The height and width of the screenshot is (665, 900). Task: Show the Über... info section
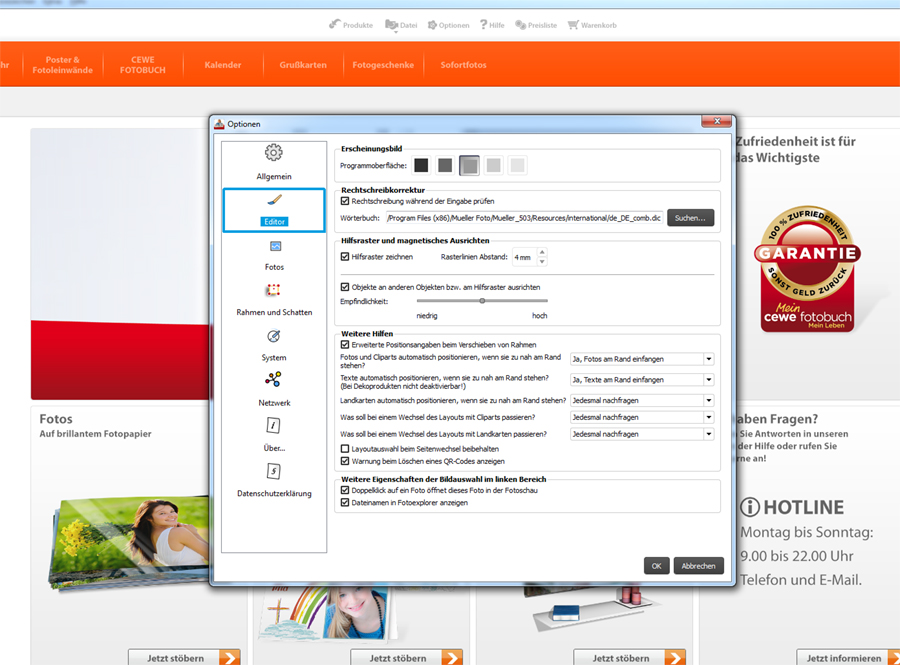273,435
